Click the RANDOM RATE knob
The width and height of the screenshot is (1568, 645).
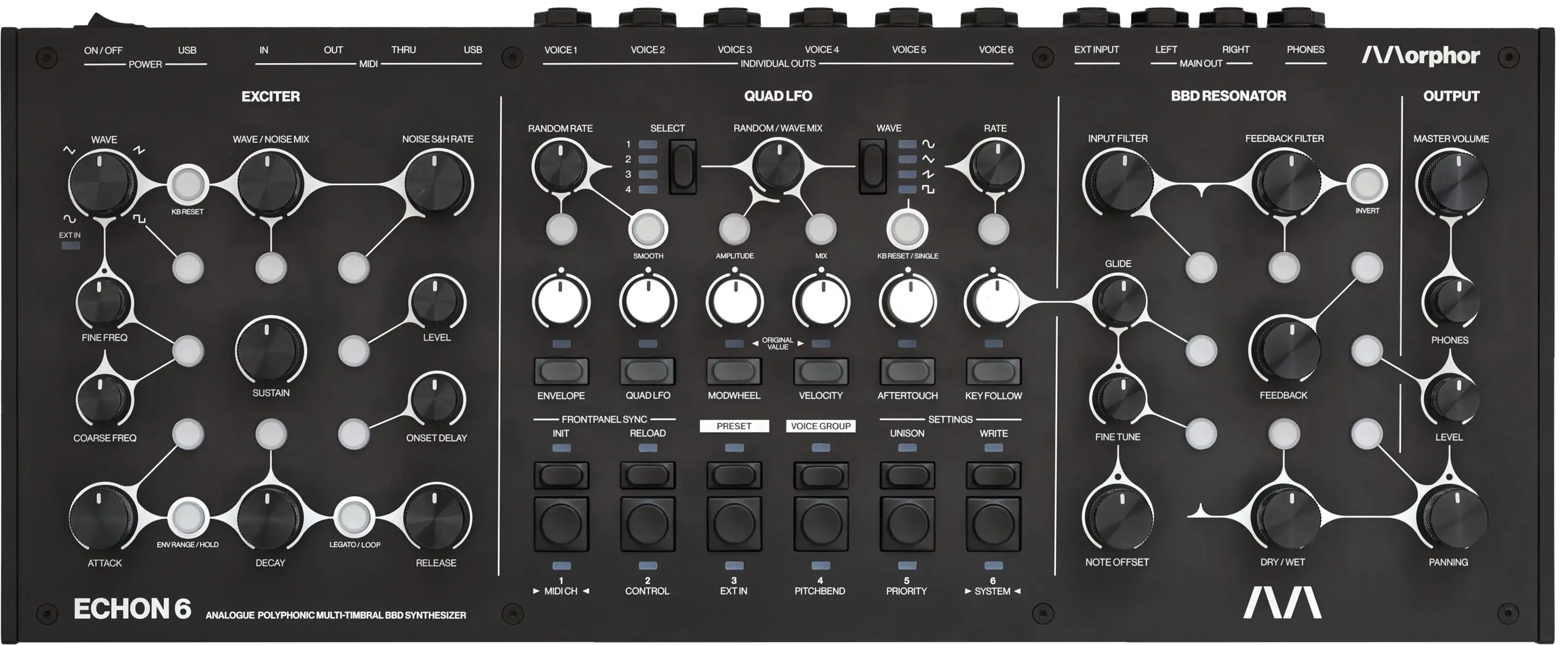(561, 166)
